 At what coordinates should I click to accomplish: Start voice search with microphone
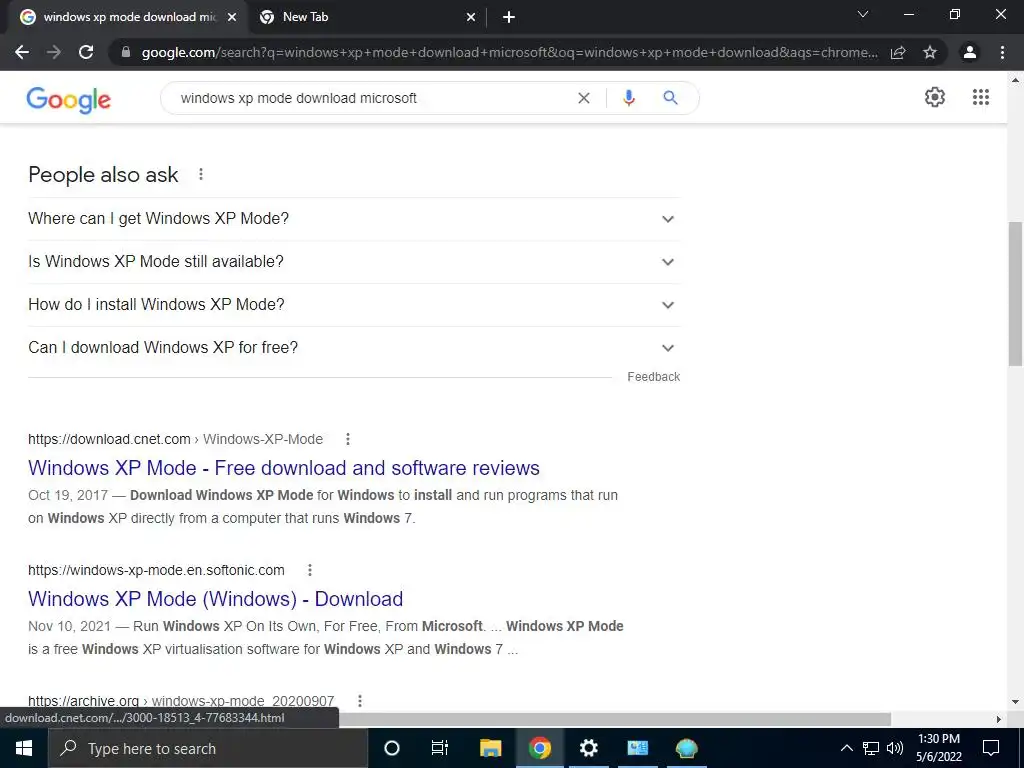click(x=629, y=98)
